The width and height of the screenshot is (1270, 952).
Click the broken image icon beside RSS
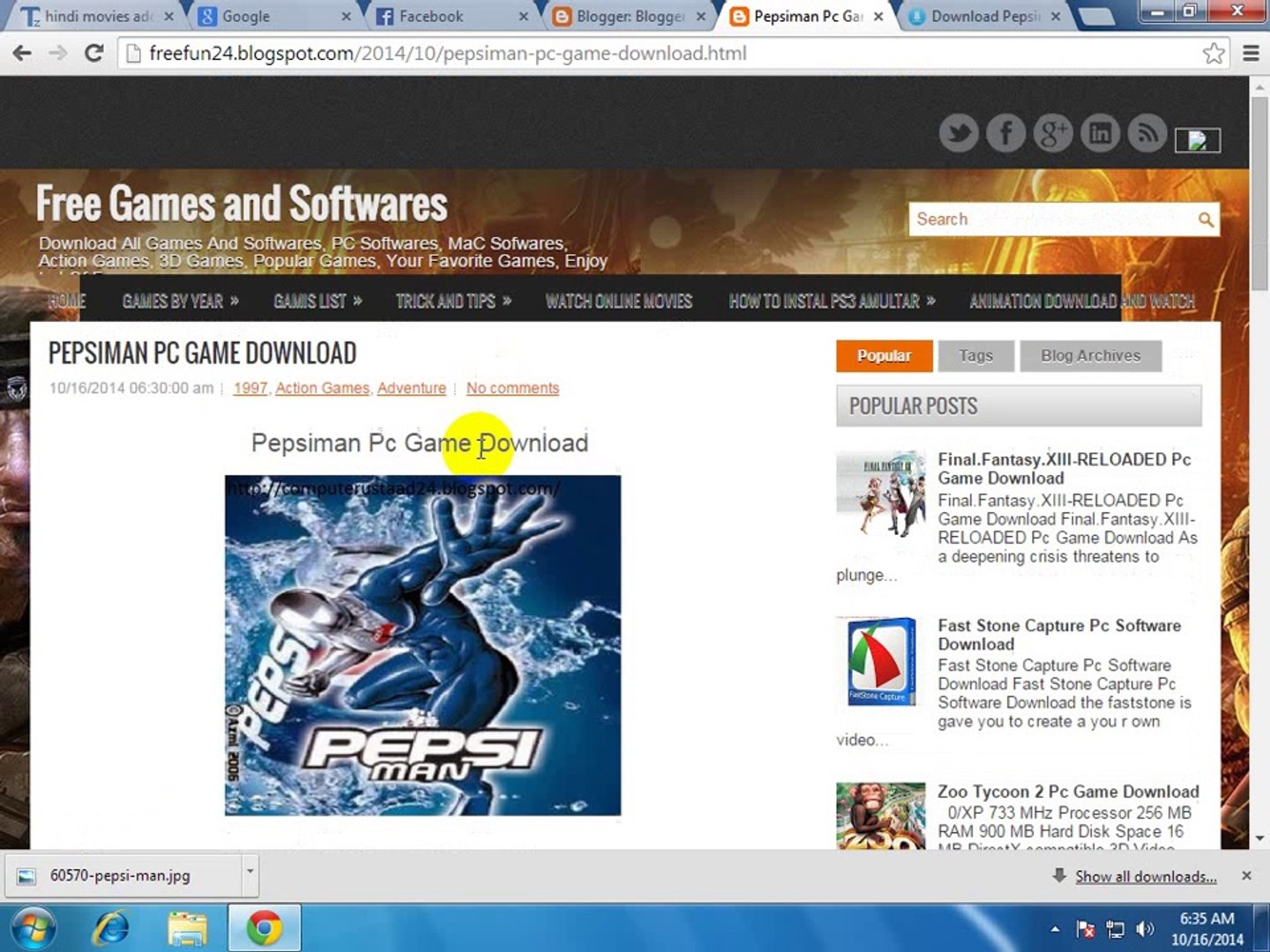(x=1198, y=140)
